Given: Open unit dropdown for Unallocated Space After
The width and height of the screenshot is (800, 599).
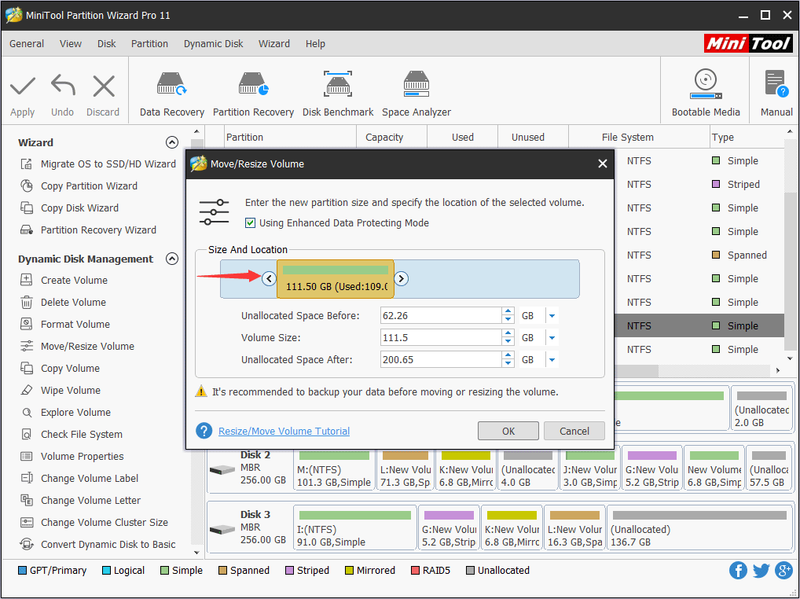Looking at the screenshot, I should coord(552,360).
